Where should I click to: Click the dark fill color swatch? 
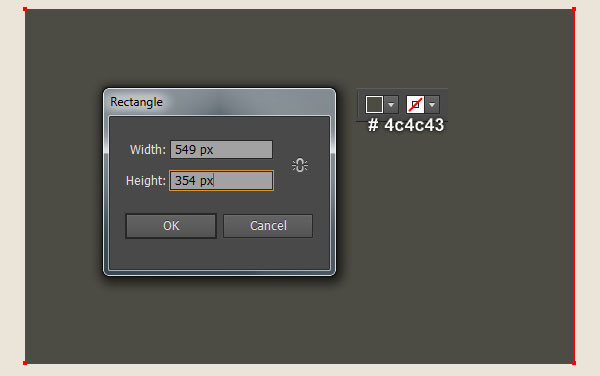pos(374,104)
